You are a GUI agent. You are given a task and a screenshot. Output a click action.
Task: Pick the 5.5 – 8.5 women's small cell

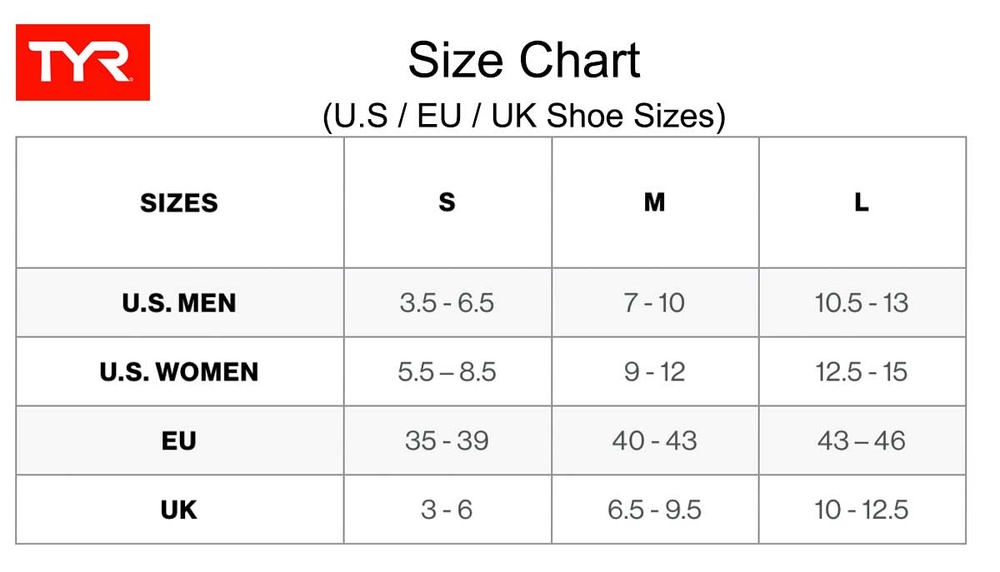[x=447, y=372]
